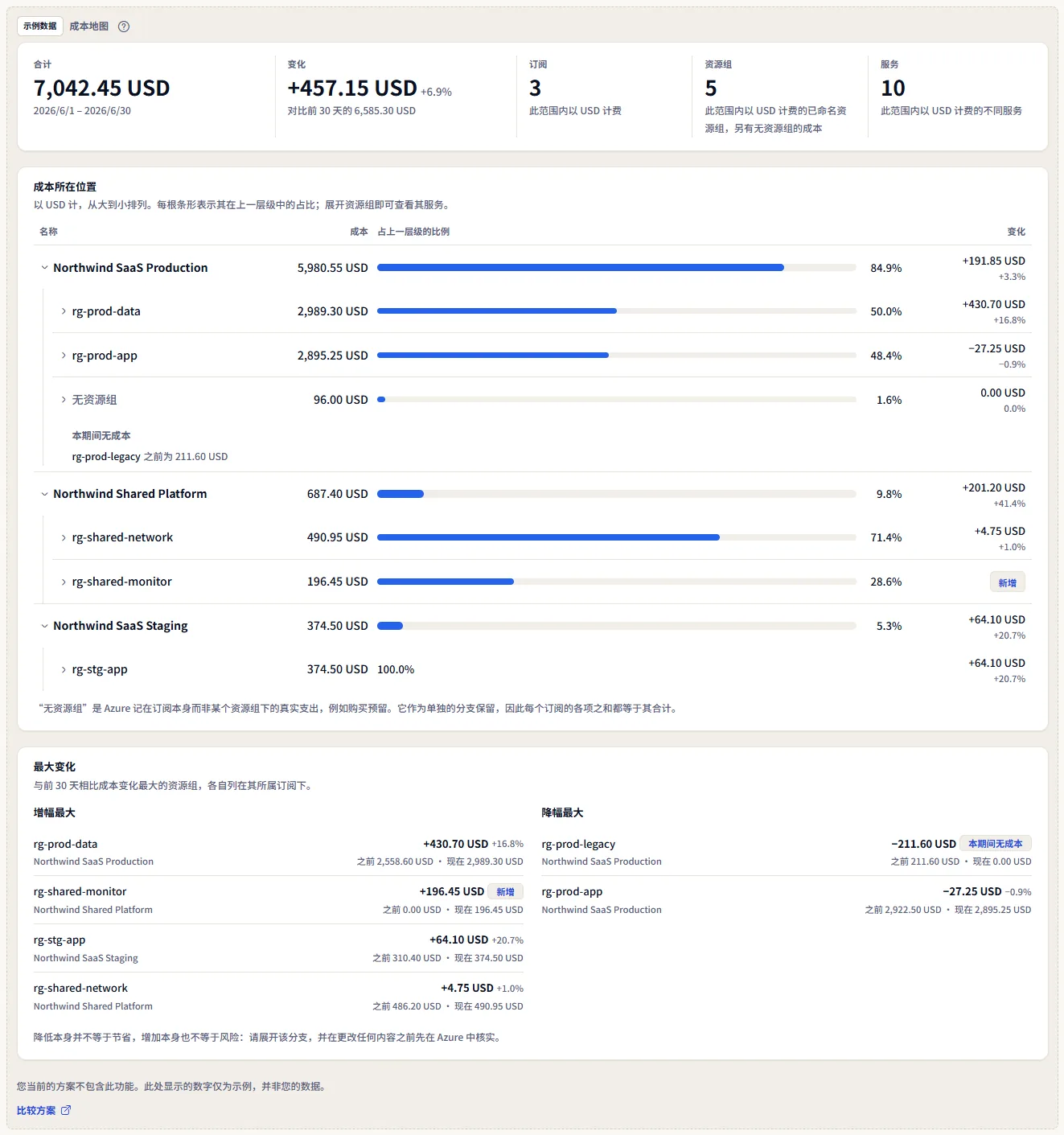Select the change value +457.15 USD
This screenshot has height=1135, width=1064.
[x=352, y=88]
